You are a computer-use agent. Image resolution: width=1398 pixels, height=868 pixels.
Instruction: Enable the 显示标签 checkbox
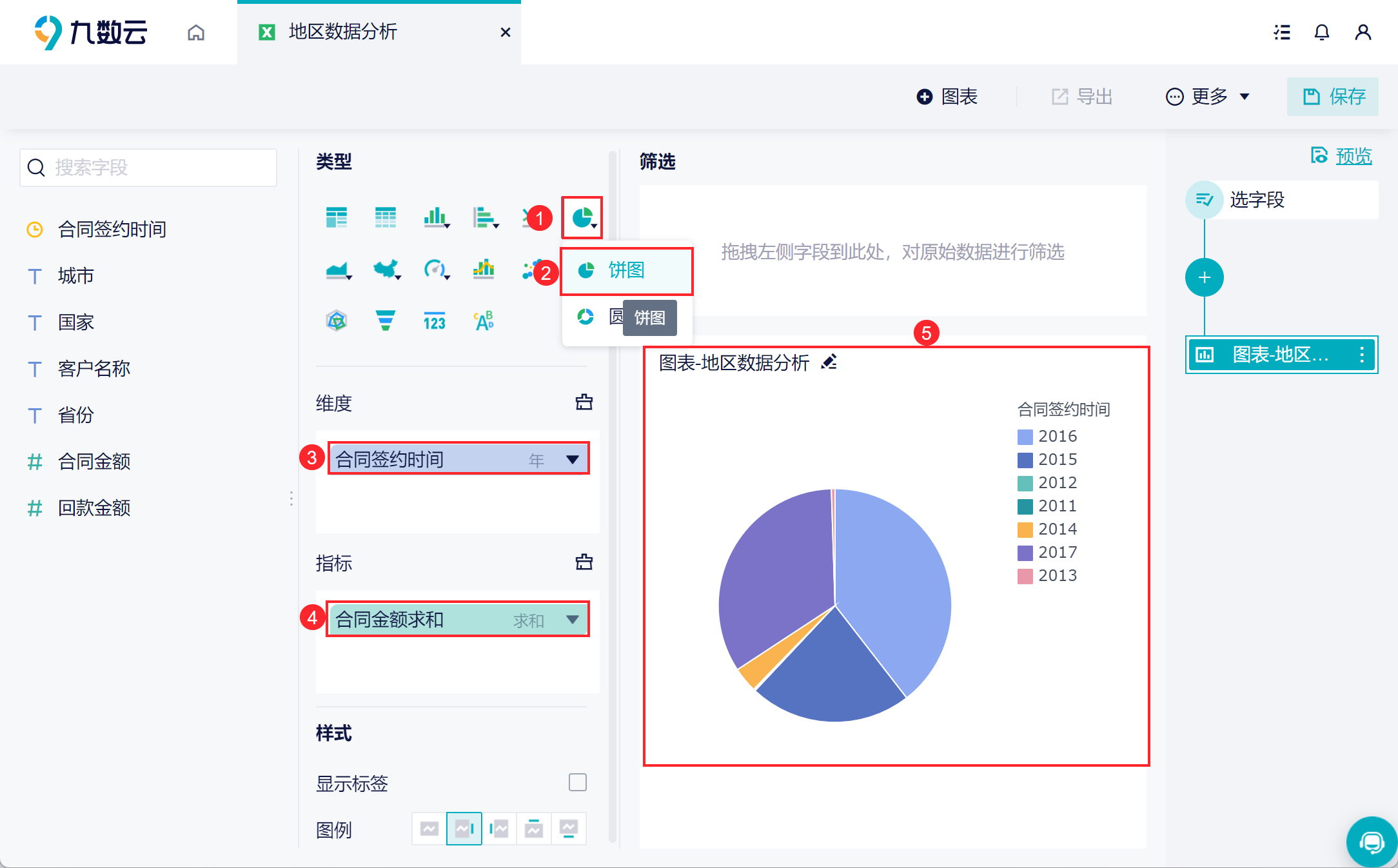pyautogui.click(x=577, y=782)
